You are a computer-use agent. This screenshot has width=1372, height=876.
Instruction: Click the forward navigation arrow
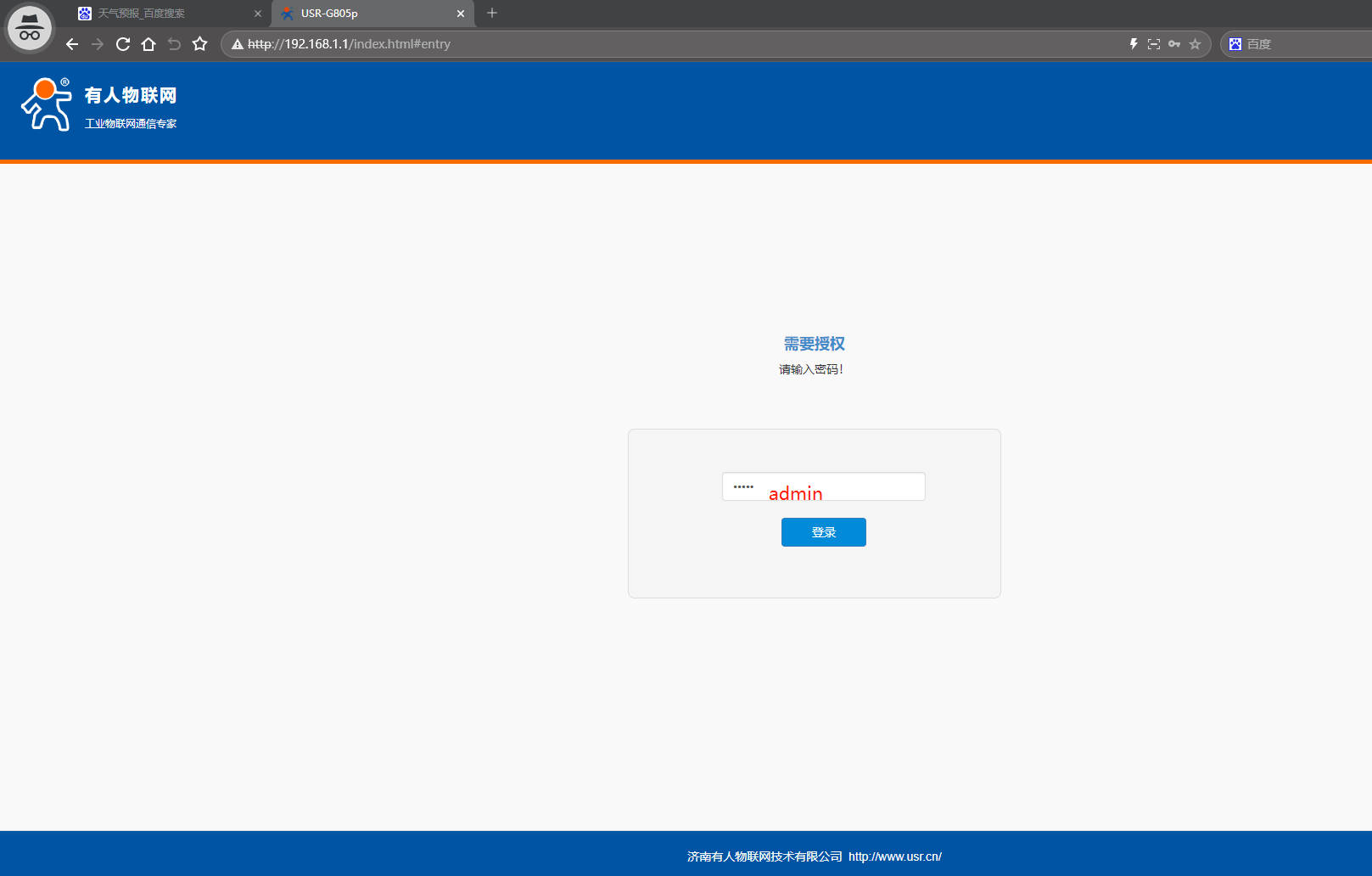click(x=98, y=44)
